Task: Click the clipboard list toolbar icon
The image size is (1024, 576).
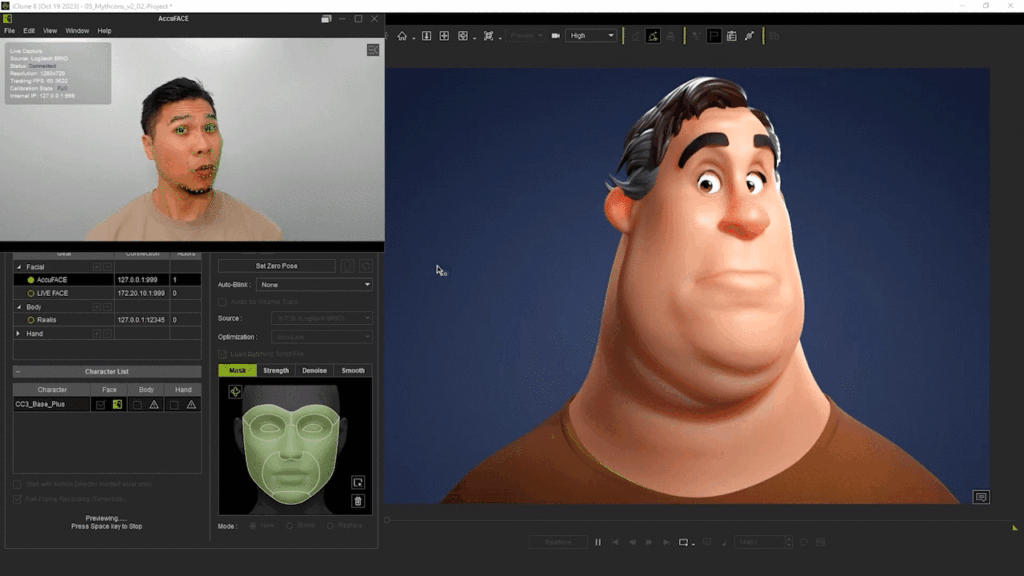Action: [x=731, y=36]
